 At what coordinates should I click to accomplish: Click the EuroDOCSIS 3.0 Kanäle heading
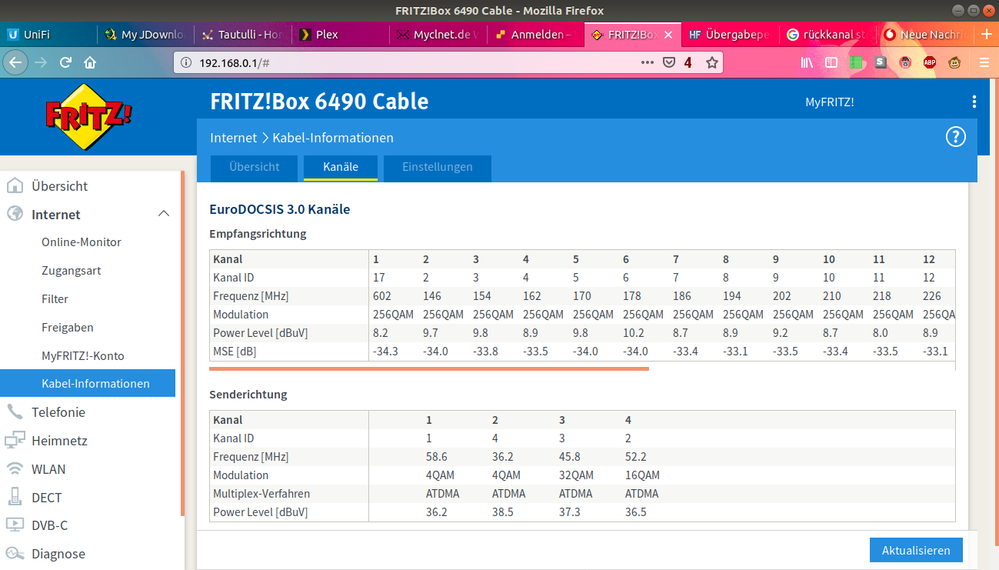tap(280, 210)
